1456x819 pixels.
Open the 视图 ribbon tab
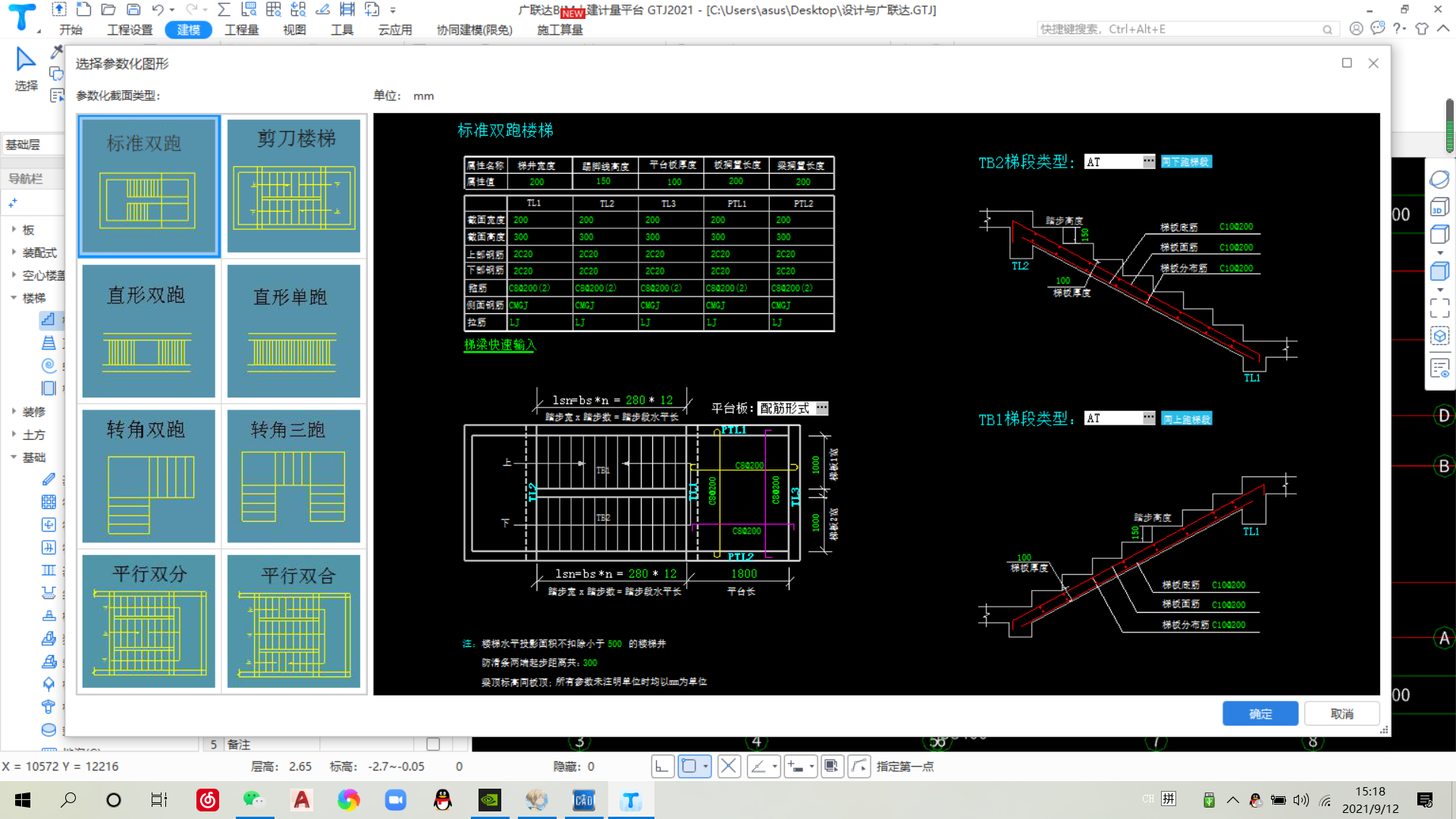point(294,30)
